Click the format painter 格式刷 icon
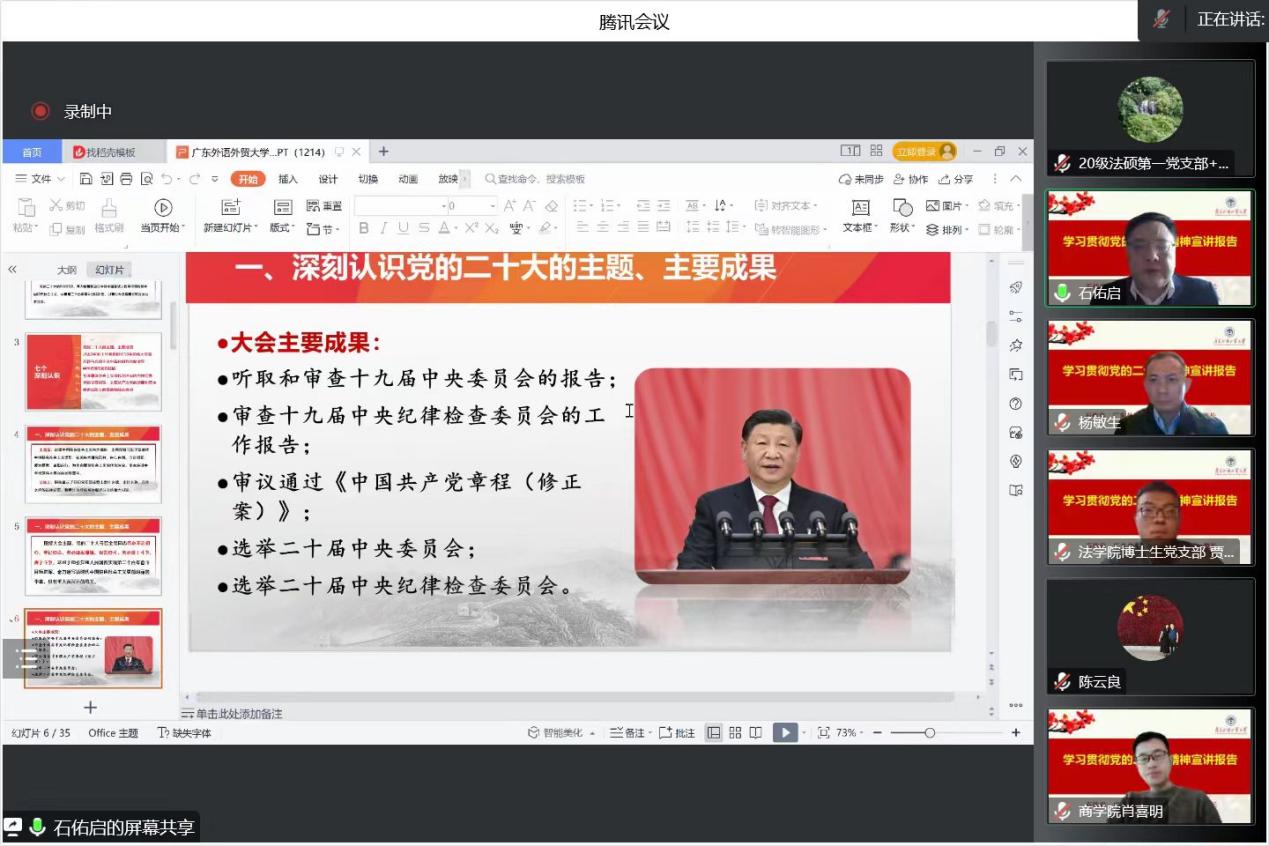Image resolution: width=1269 pixels, height=846 pixels. pyautogui.click(x=108, y=207)
